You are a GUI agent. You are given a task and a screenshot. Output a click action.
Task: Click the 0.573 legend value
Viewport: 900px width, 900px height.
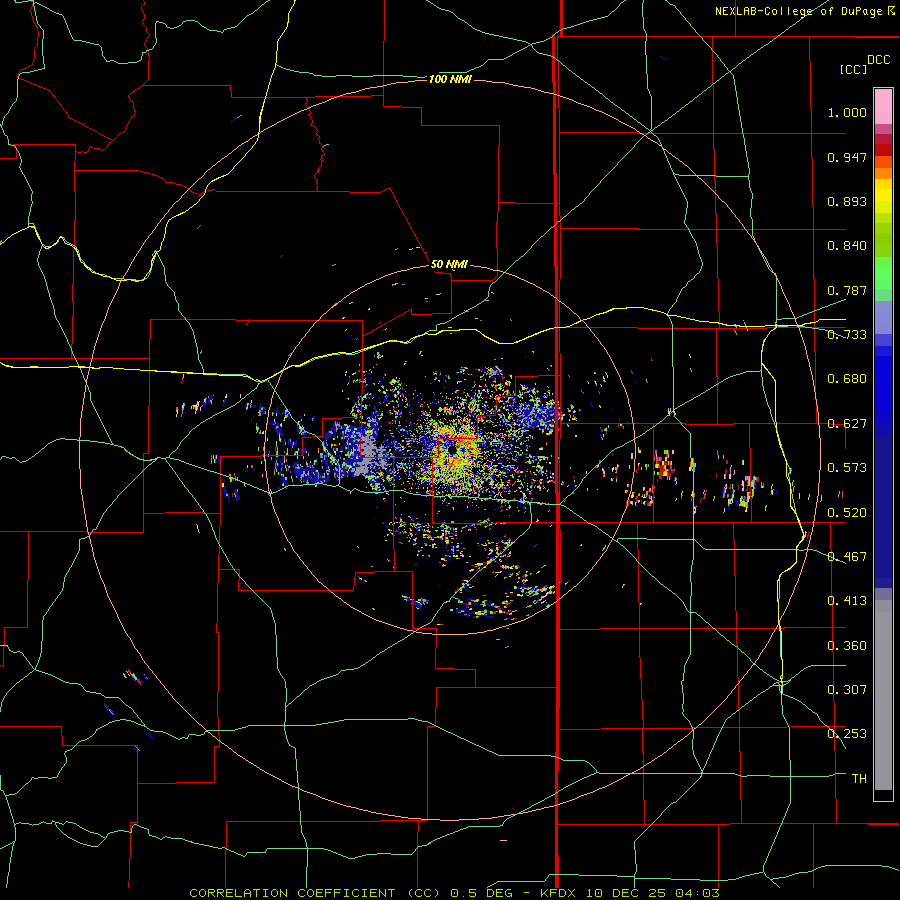tap(847, 468)
